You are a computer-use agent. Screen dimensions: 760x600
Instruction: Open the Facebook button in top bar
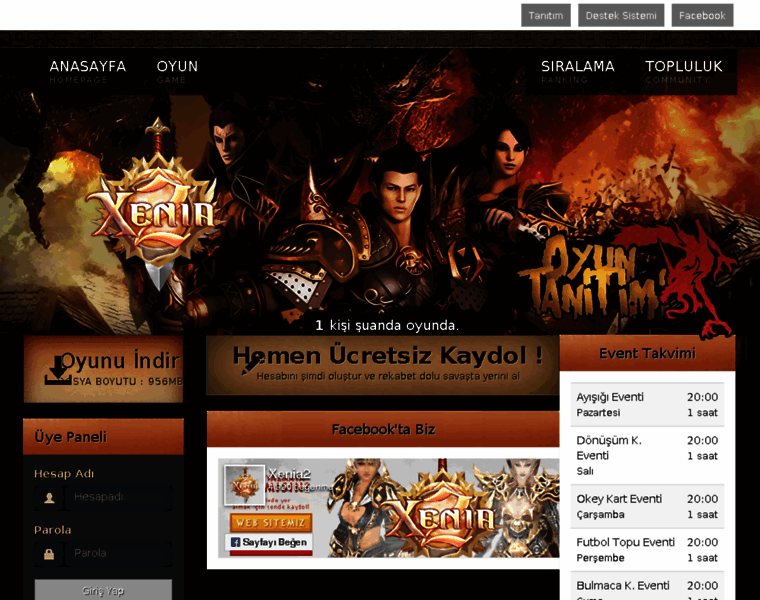tap(702, 16)
